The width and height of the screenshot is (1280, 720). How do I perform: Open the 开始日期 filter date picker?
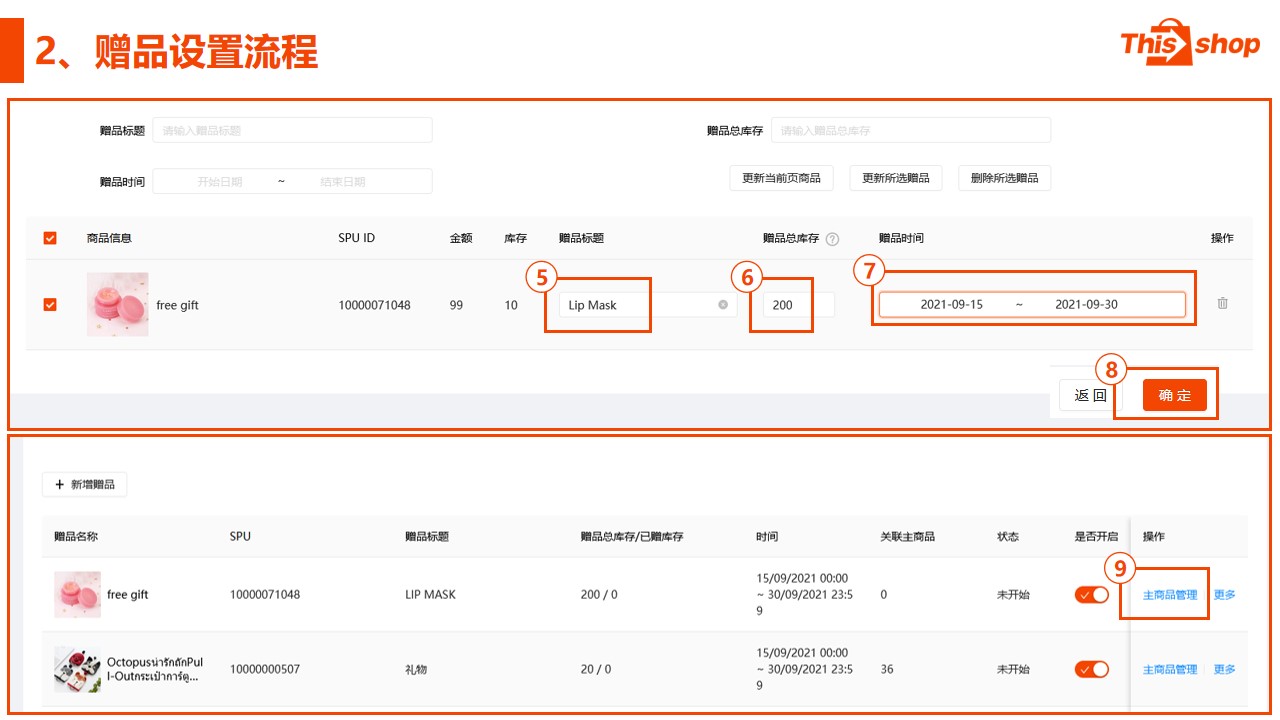[219, 182]
